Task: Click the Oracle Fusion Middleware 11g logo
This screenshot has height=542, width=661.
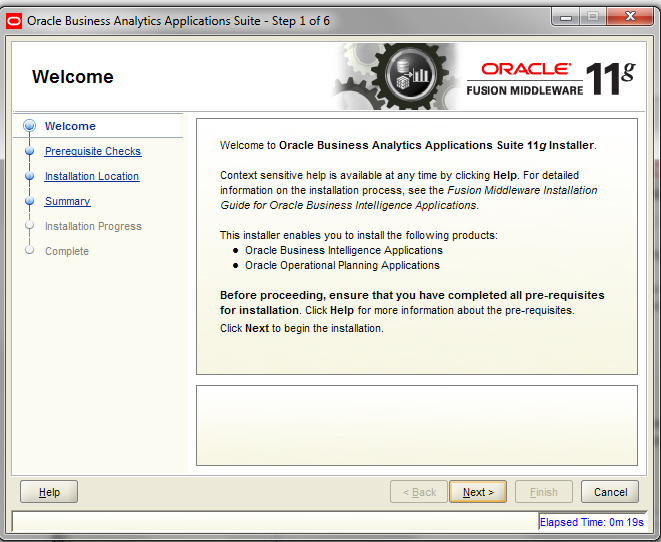Action: click(x=551, y=79)
